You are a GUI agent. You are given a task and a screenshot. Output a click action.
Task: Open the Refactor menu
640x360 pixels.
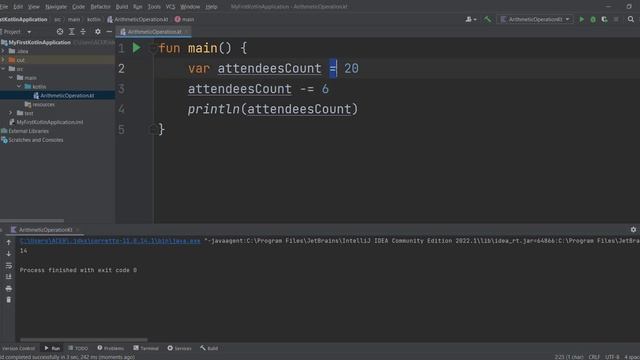pyautogui.click(x=100, y=7)
